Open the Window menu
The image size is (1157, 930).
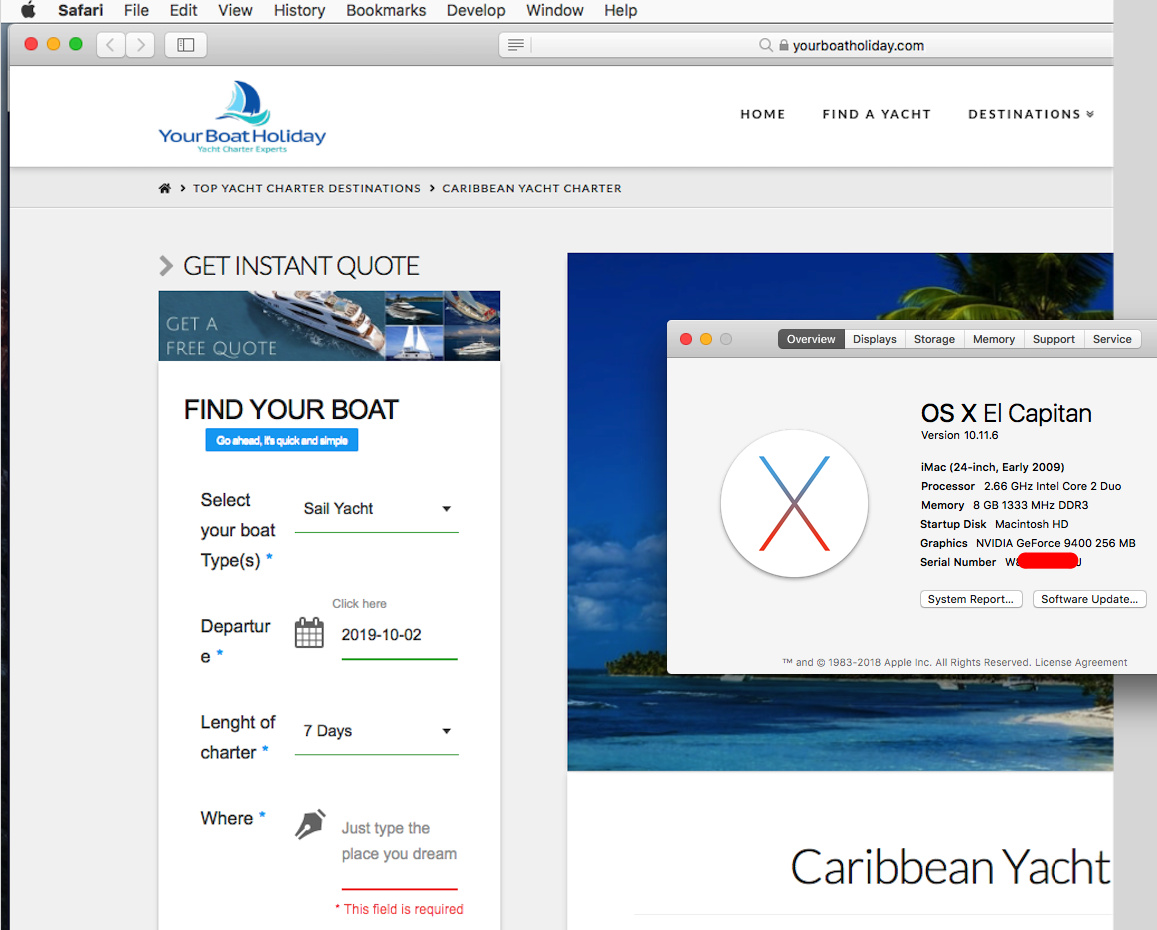point(554,10)
